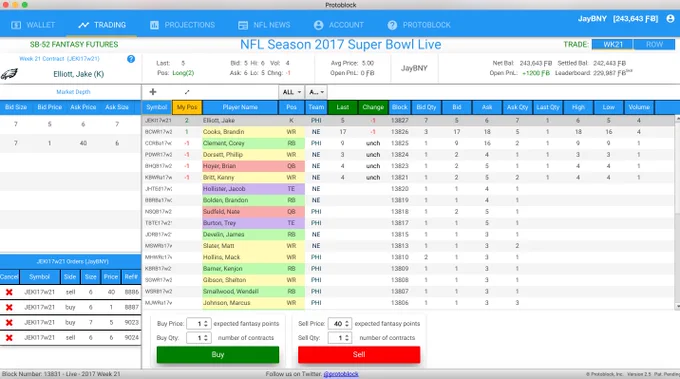The height and width of the screenshot is (379, 680).
Task: Select the Barner, Kenjon row
Action: (x=408, y=269)
